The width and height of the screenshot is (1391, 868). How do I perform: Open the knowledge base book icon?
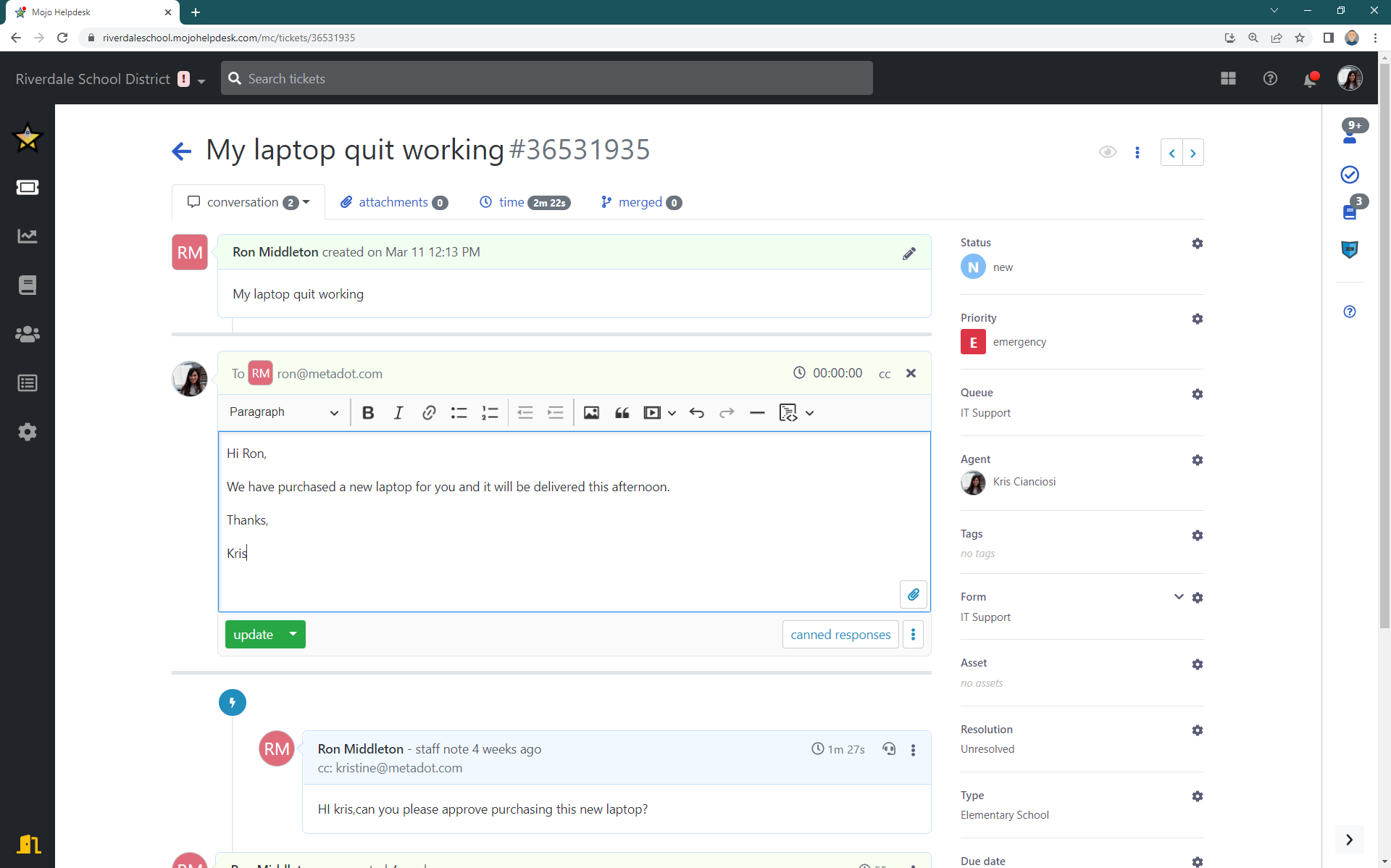point(28,285)
